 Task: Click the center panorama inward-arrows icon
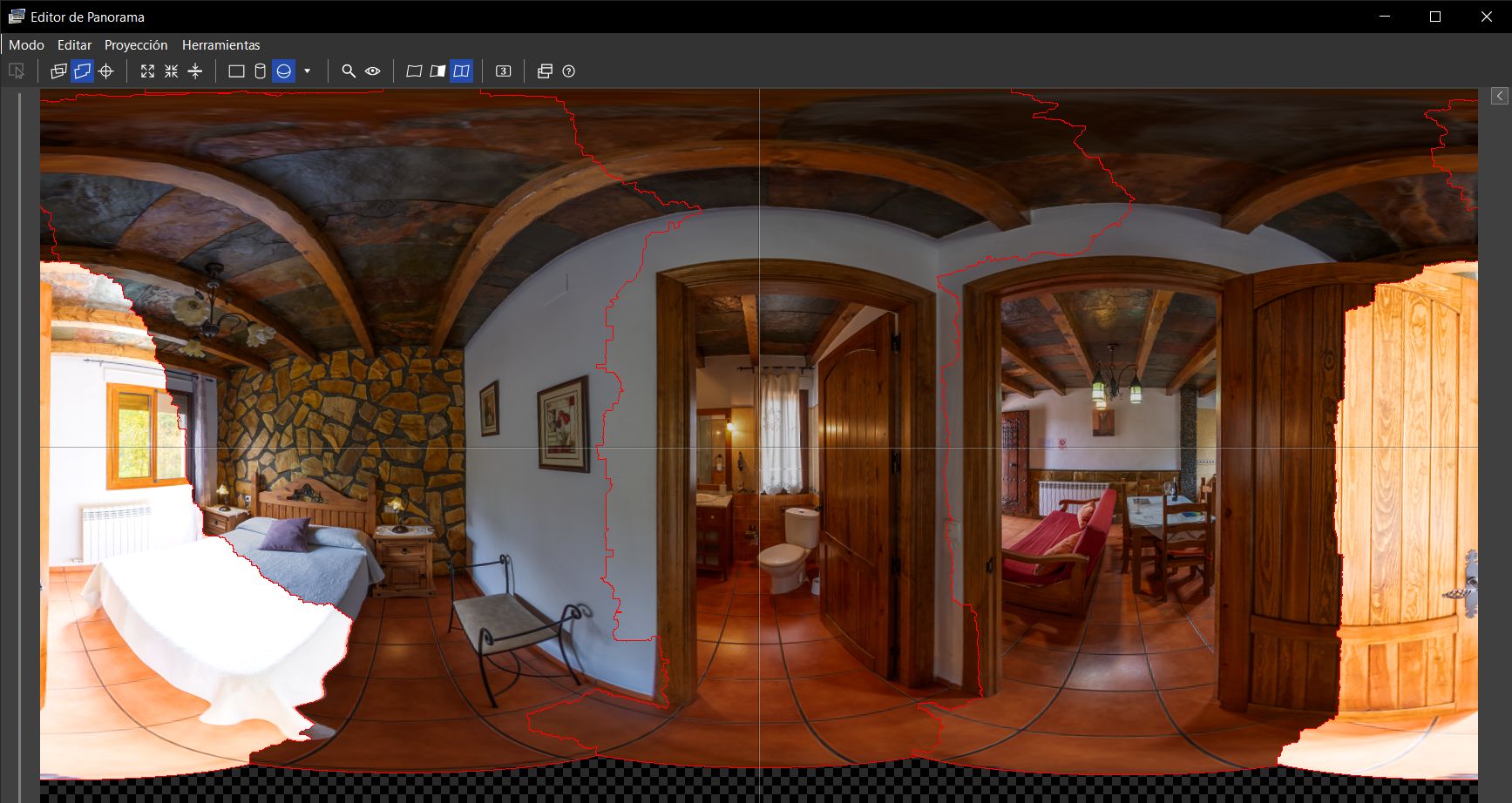172,71
